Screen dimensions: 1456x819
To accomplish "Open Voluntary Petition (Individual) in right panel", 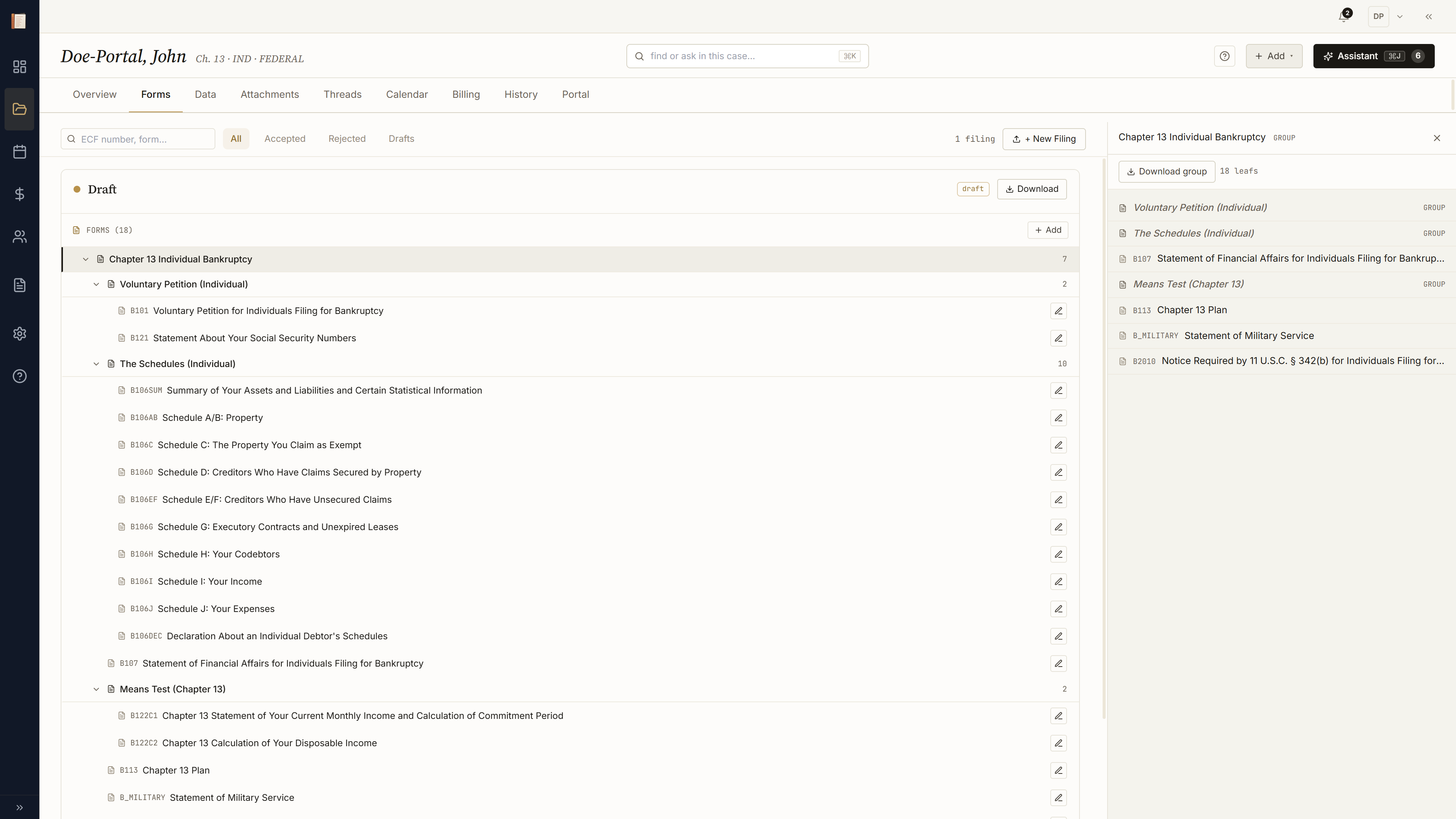I will 1281,207.
